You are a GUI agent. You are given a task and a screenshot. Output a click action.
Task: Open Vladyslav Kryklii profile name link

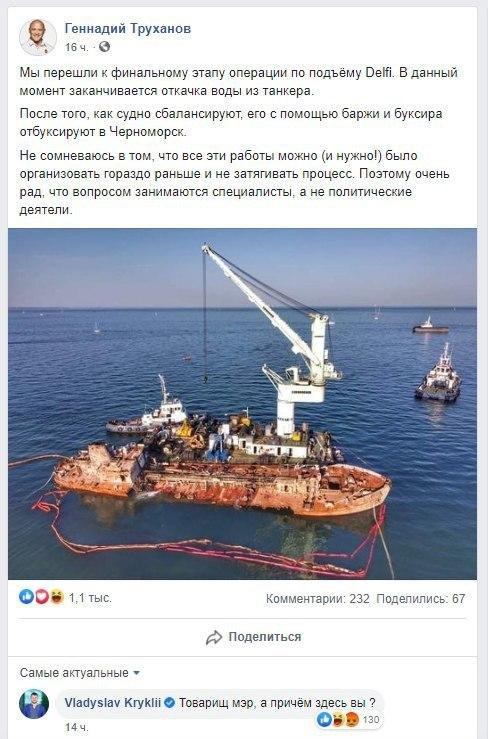click(113, 703)
